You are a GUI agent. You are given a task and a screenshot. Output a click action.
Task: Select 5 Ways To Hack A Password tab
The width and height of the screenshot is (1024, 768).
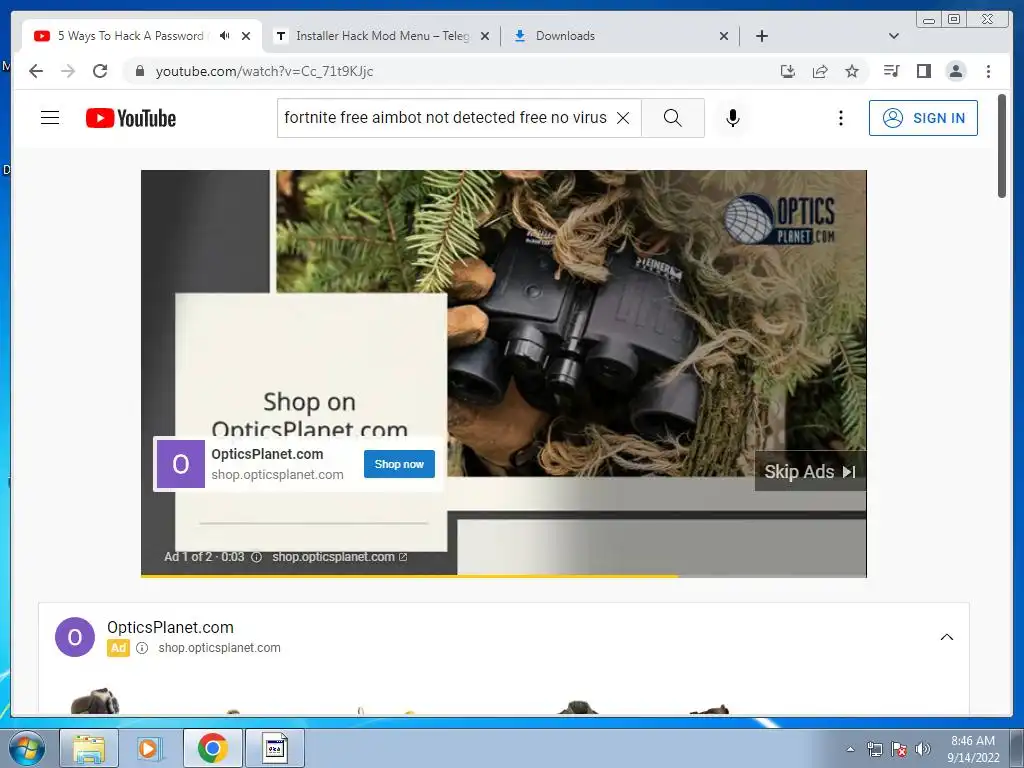coord(131,36)
